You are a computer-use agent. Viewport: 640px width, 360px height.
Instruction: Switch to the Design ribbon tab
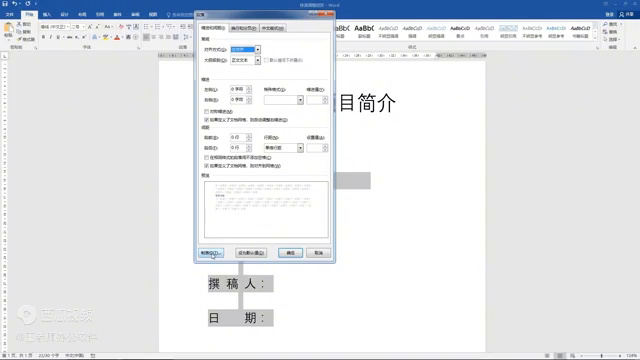[x=64, y=15]
